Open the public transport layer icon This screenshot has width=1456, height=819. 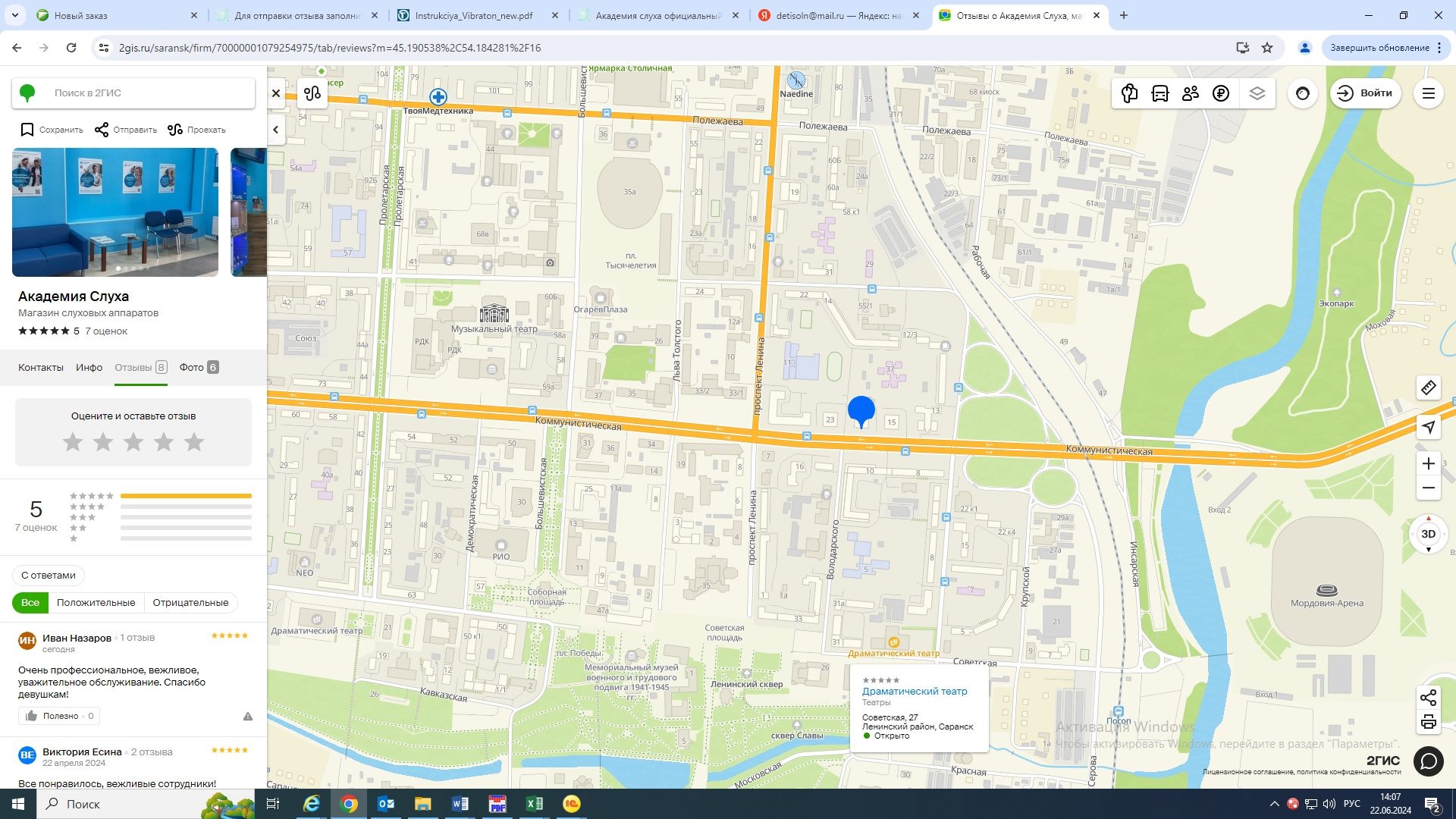tap(1159, 93)
